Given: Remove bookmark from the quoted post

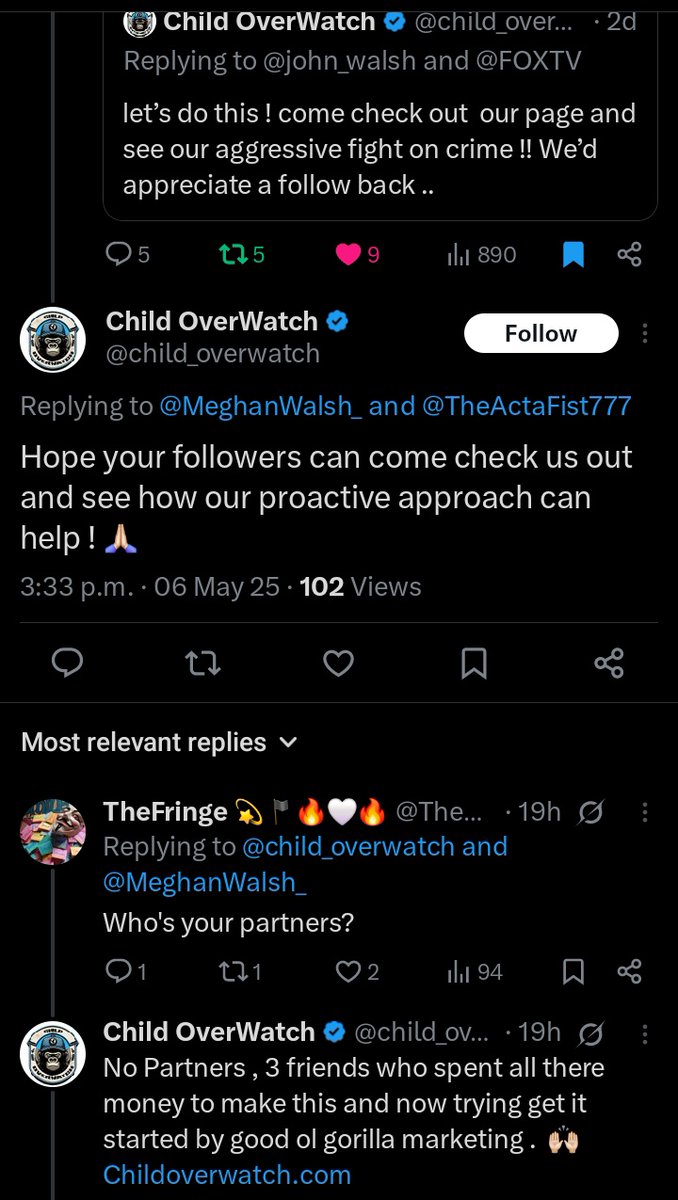Looking at the screenshot, I should (573, 255).
